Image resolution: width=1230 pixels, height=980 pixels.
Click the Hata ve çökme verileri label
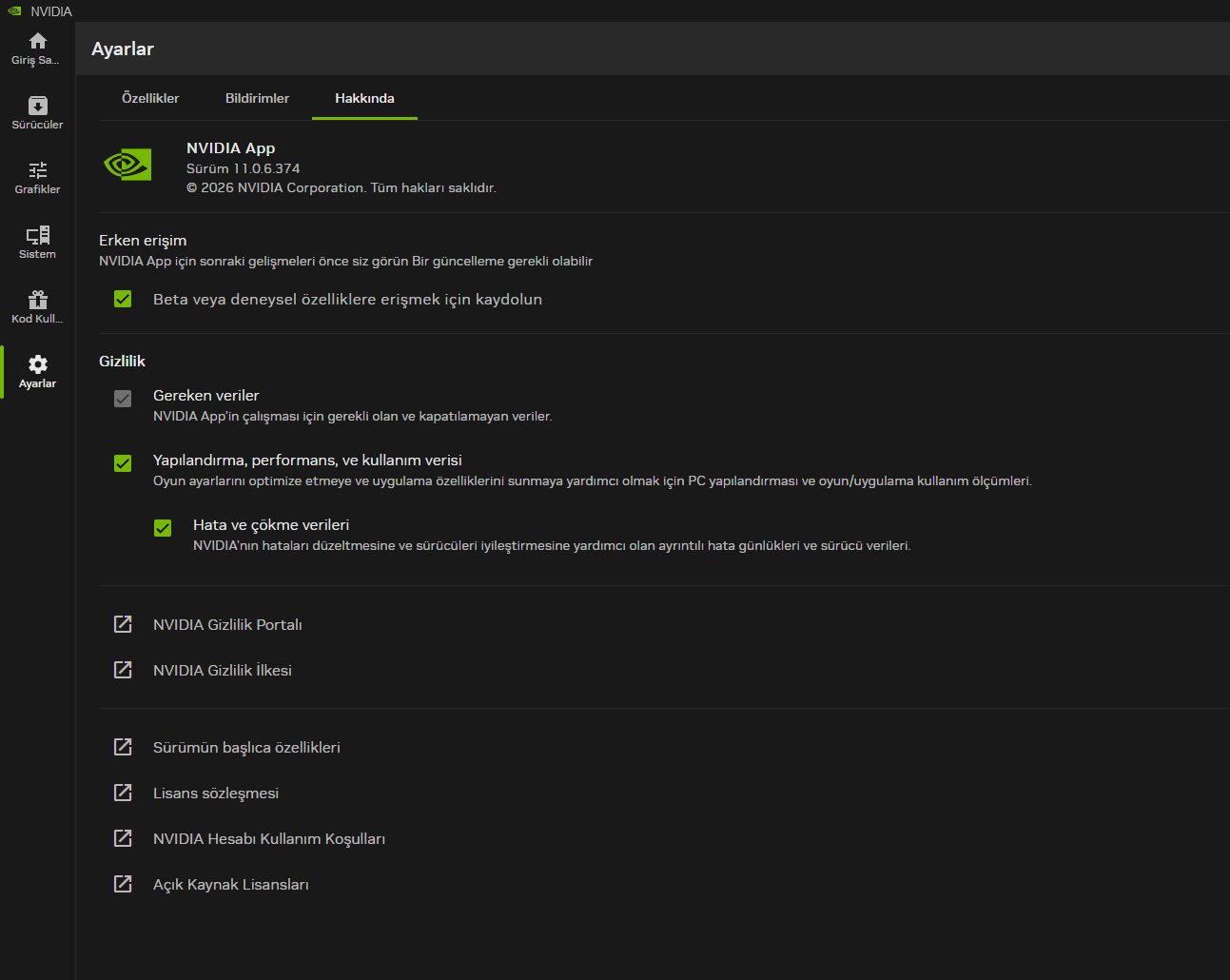(271, 525)
